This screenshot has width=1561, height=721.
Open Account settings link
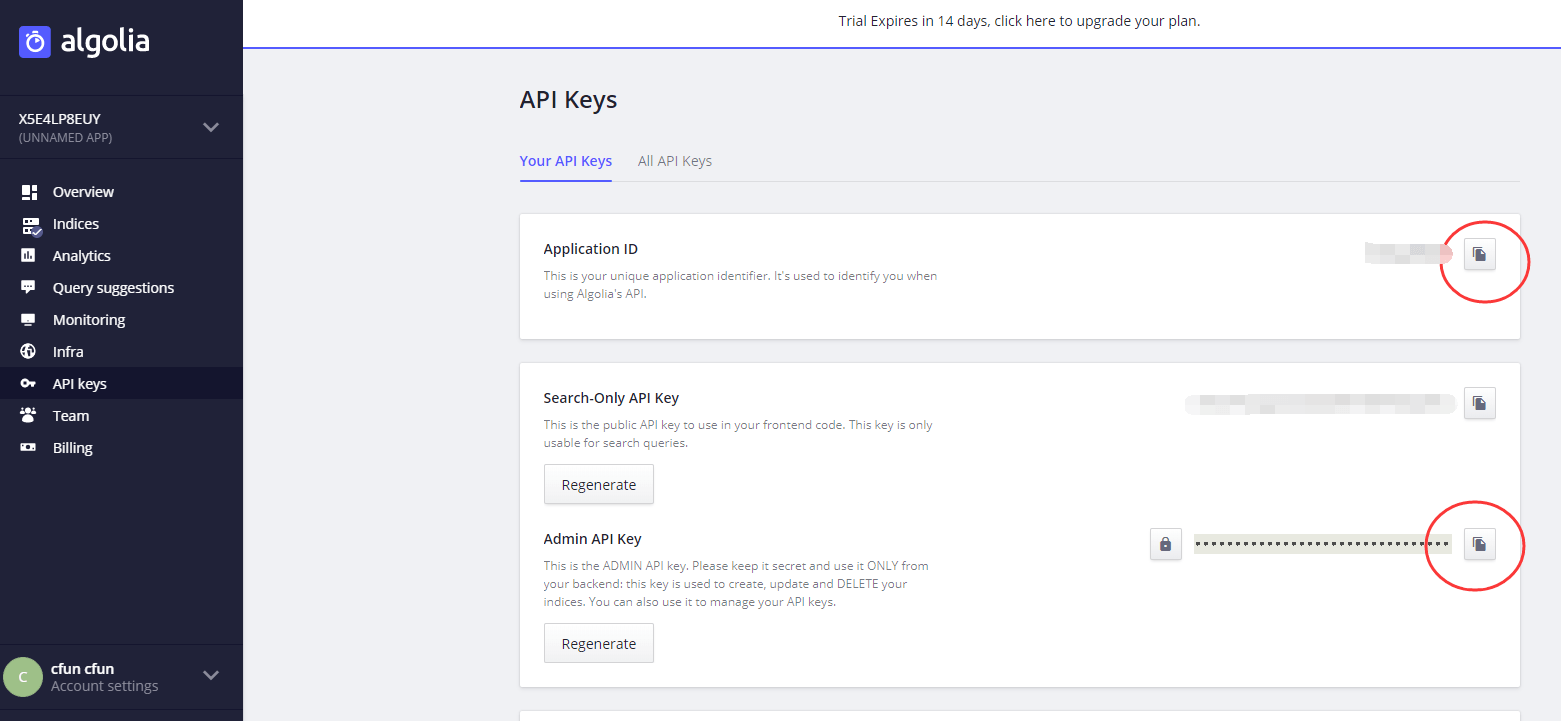105,686
